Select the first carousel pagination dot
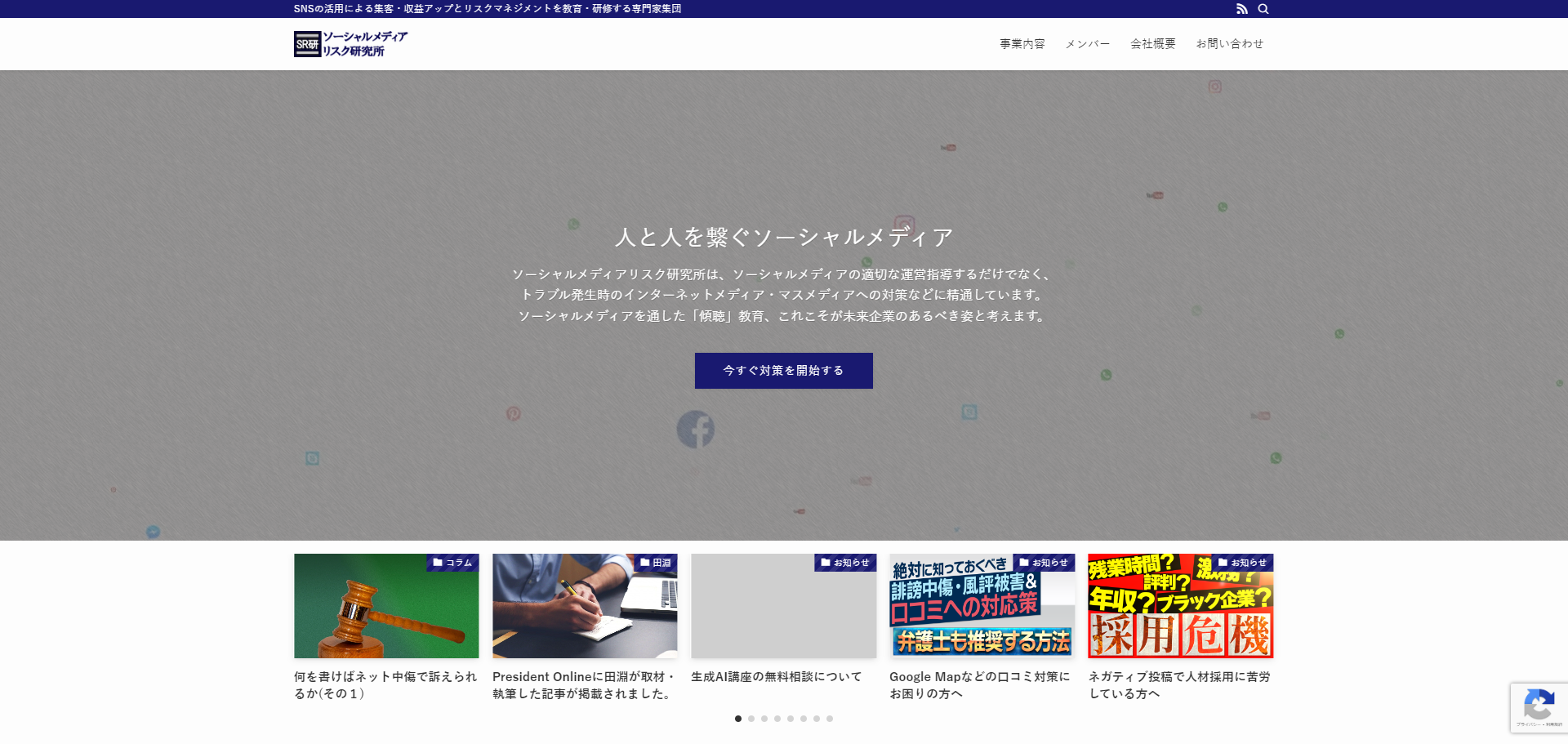This screenshot has width=1568, height=744. pos(738,719)
